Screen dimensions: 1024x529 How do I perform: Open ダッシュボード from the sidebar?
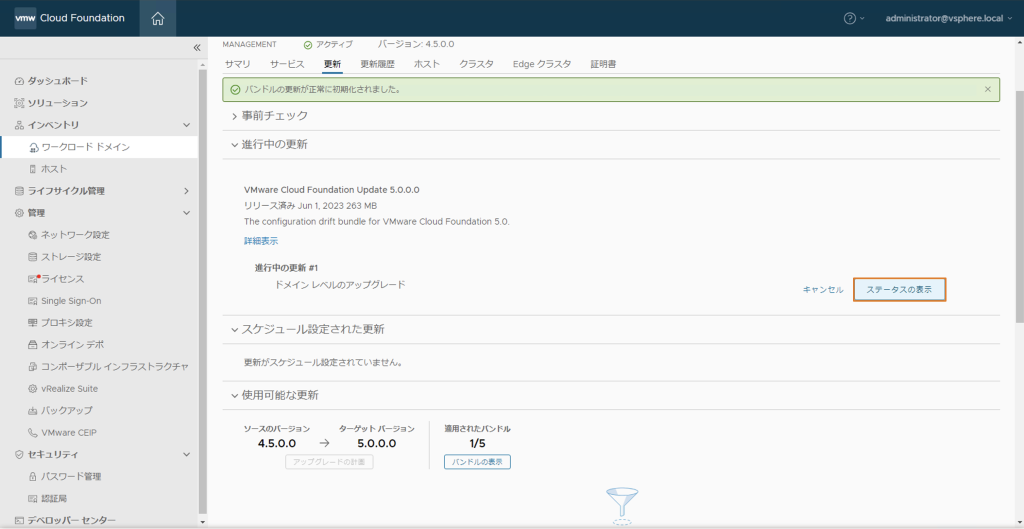coord(57,81)
